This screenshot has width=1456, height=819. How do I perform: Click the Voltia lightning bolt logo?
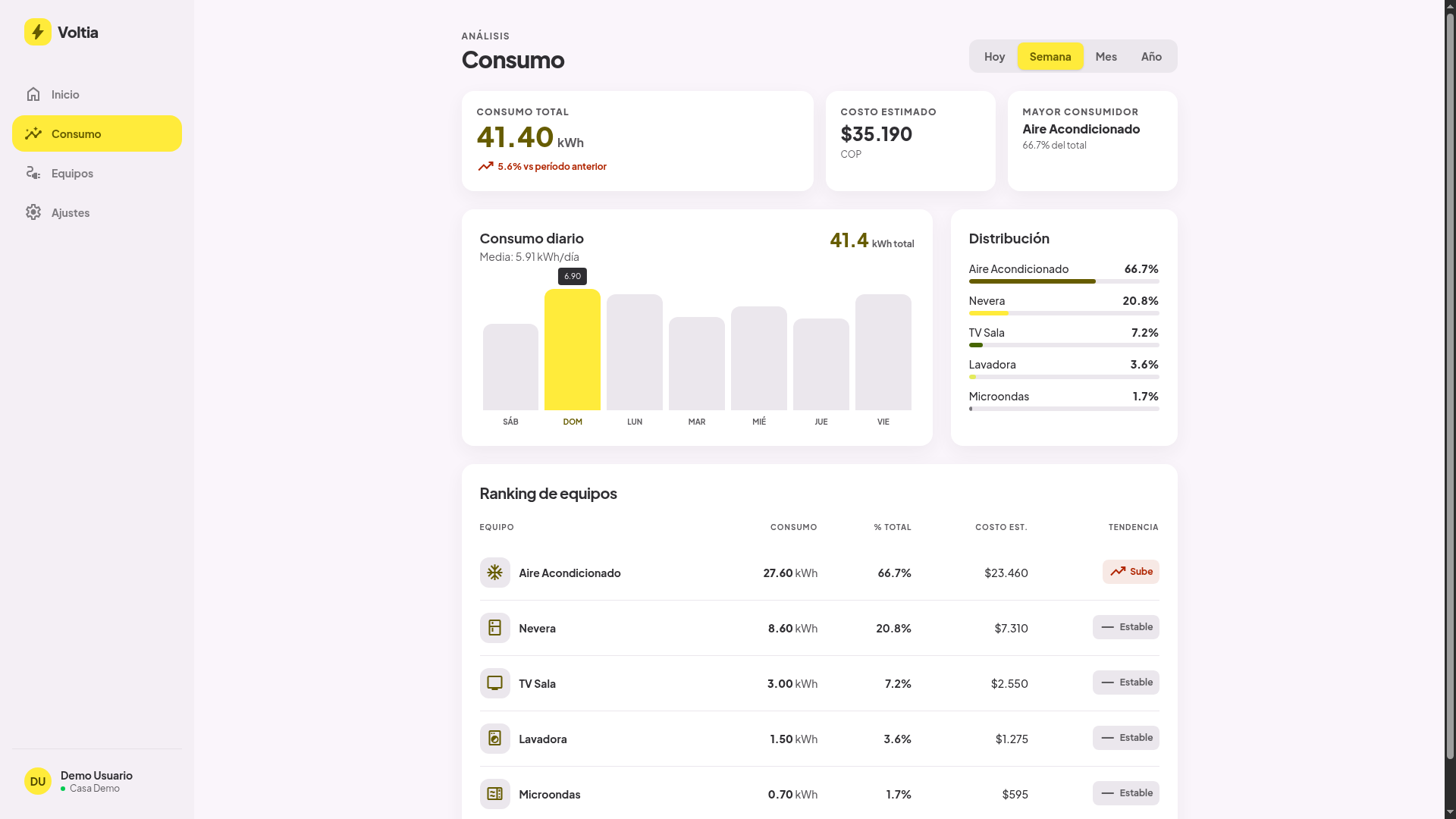coord(37,32)
